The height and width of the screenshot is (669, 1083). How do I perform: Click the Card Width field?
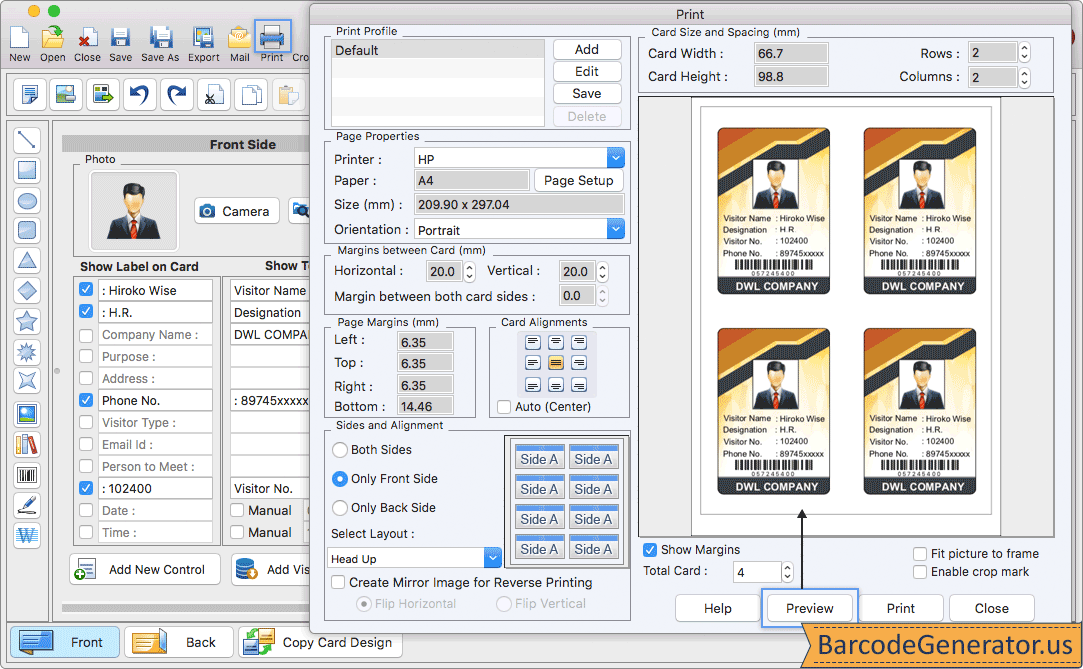pos(791,53)
